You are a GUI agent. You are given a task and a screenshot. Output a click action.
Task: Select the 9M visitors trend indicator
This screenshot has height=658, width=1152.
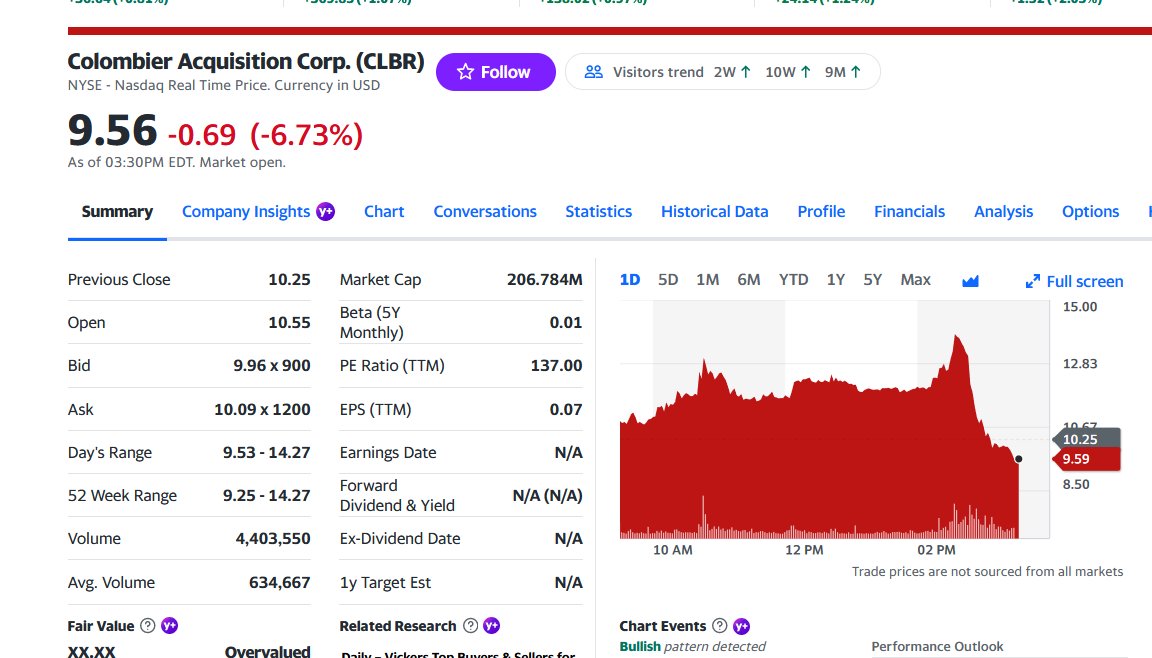pos(843,72)
